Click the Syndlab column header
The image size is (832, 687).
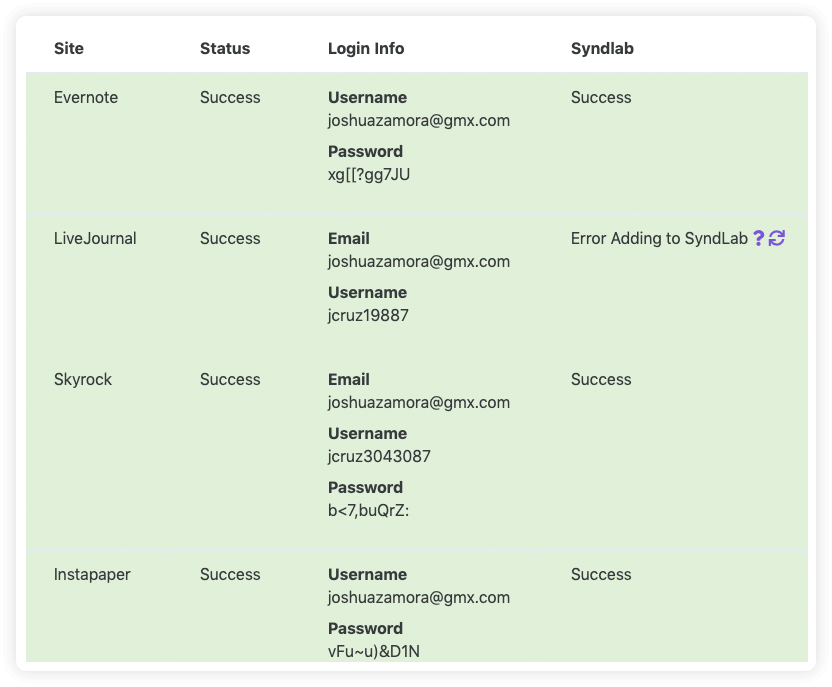602,48
